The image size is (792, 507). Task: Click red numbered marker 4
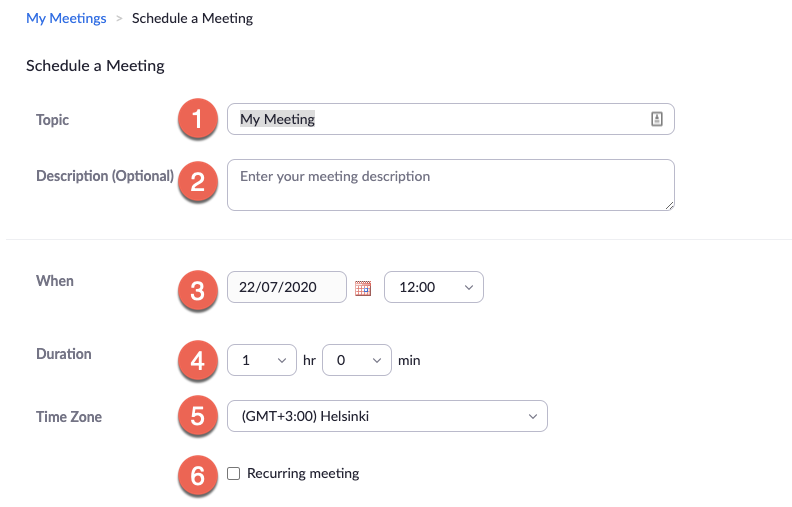[197, 361]
